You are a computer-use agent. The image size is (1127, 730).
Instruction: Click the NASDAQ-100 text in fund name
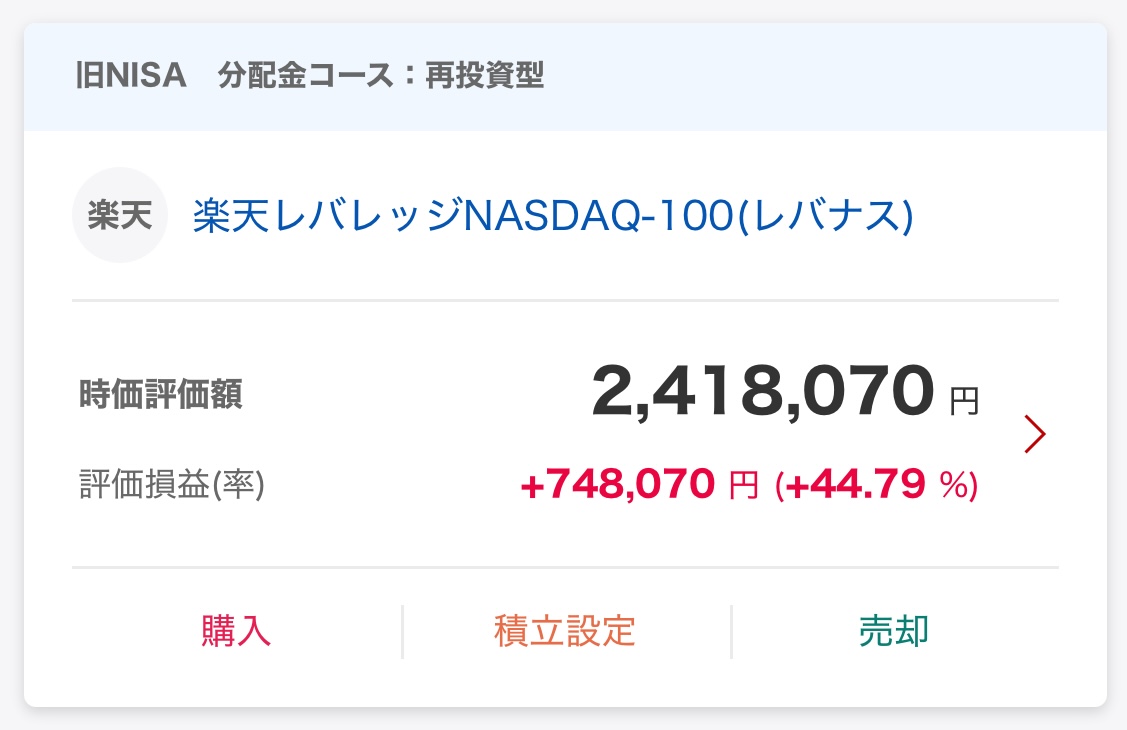click(601, 216)
